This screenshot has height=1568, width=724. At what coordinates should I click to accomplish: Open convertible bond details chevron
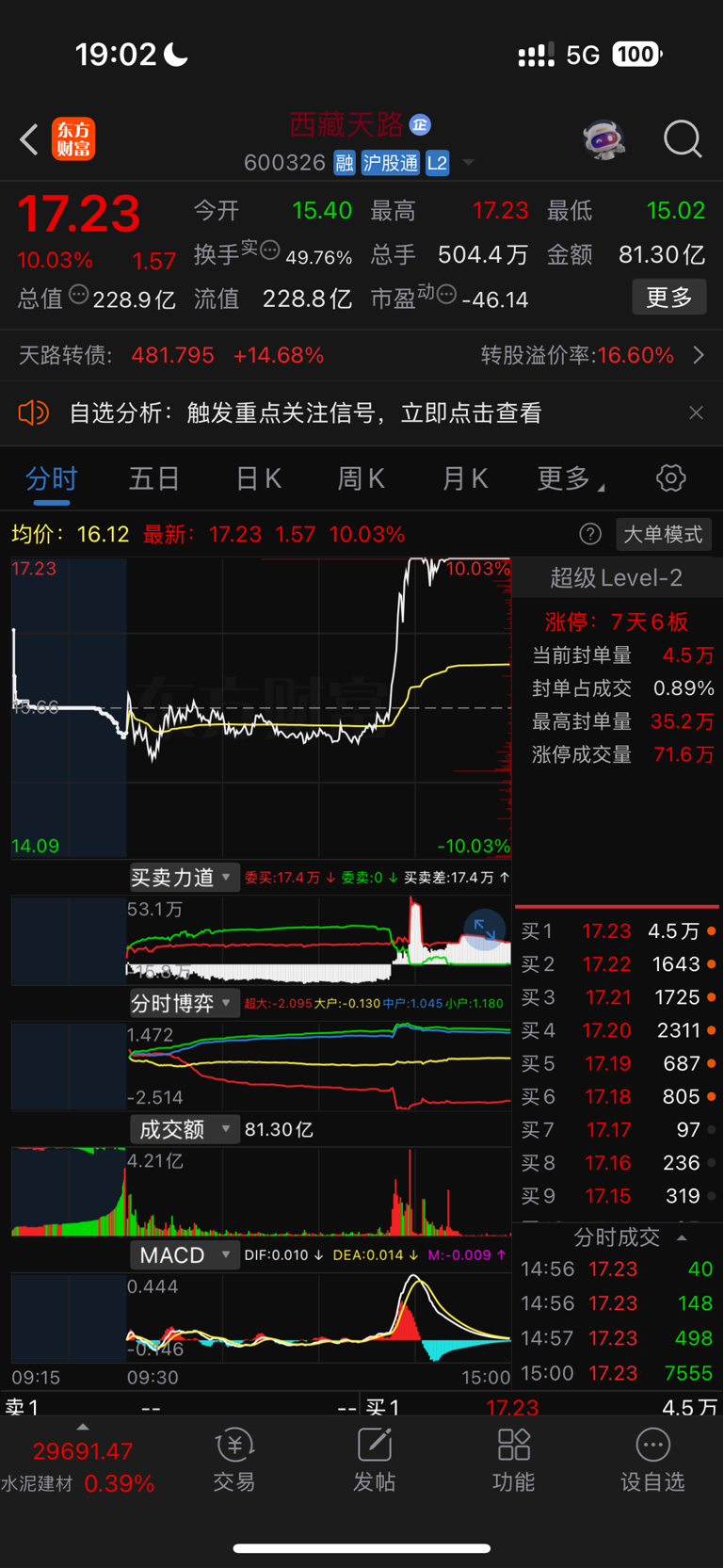[699, 355]
